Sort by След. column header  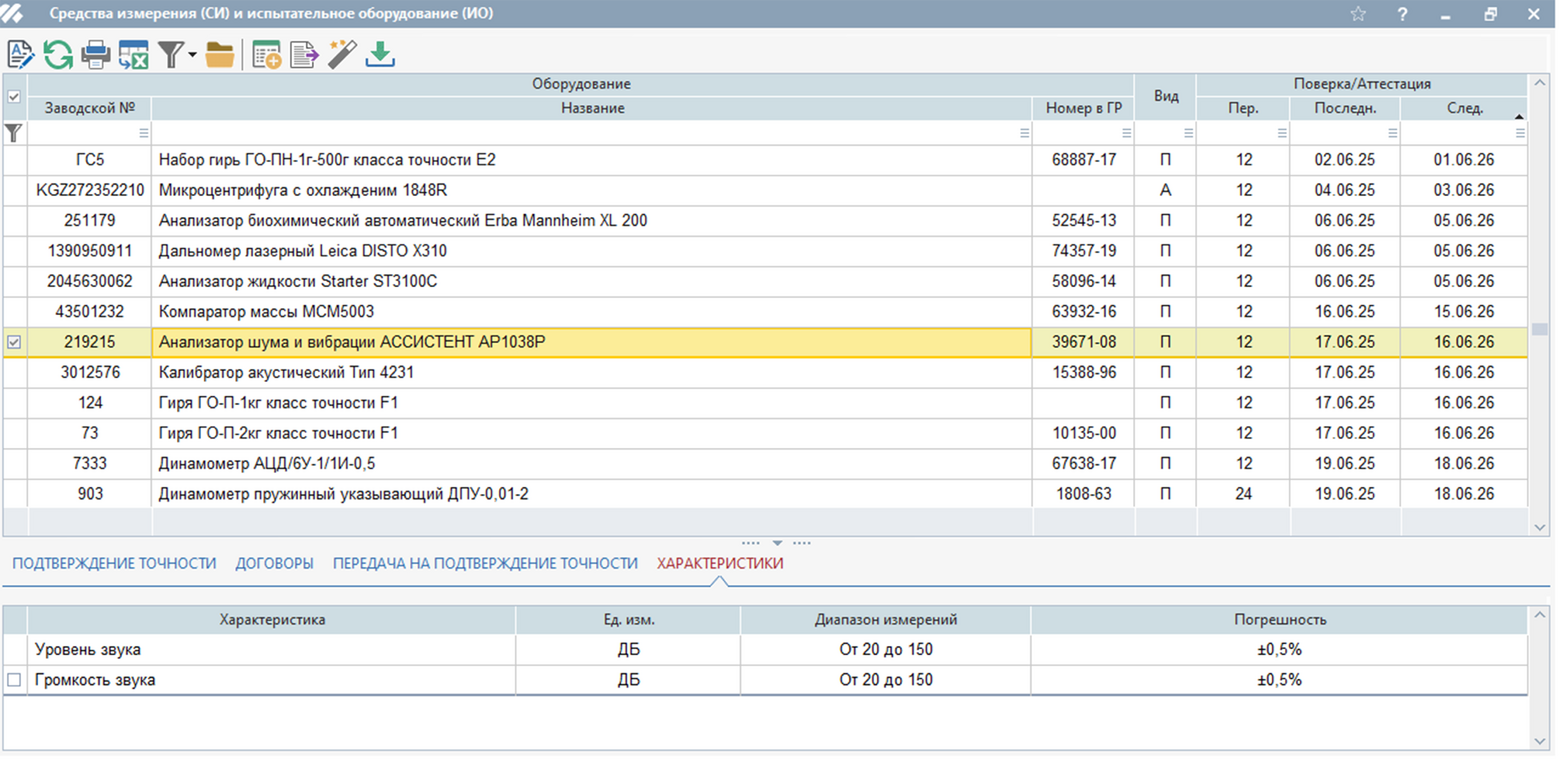point(1464,108)
